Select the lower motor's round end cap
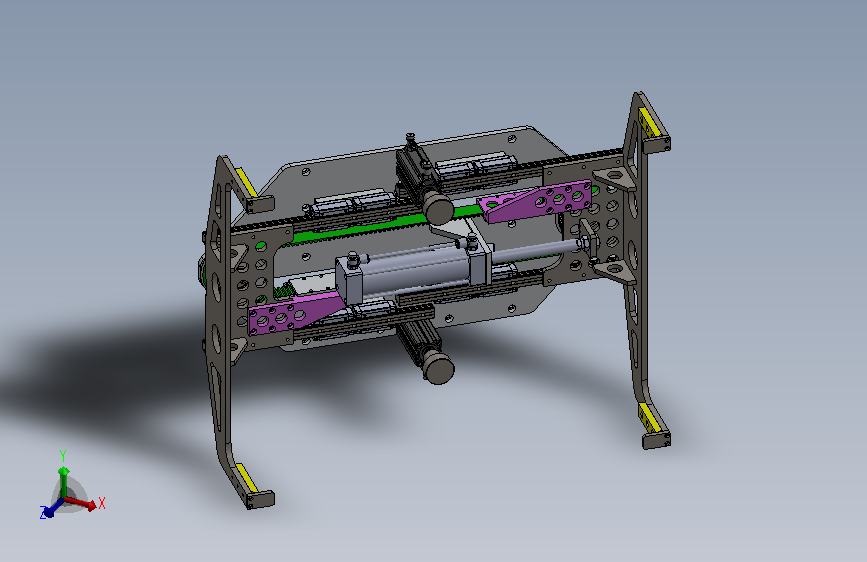The image size is (867, 562). pos(440,368)
